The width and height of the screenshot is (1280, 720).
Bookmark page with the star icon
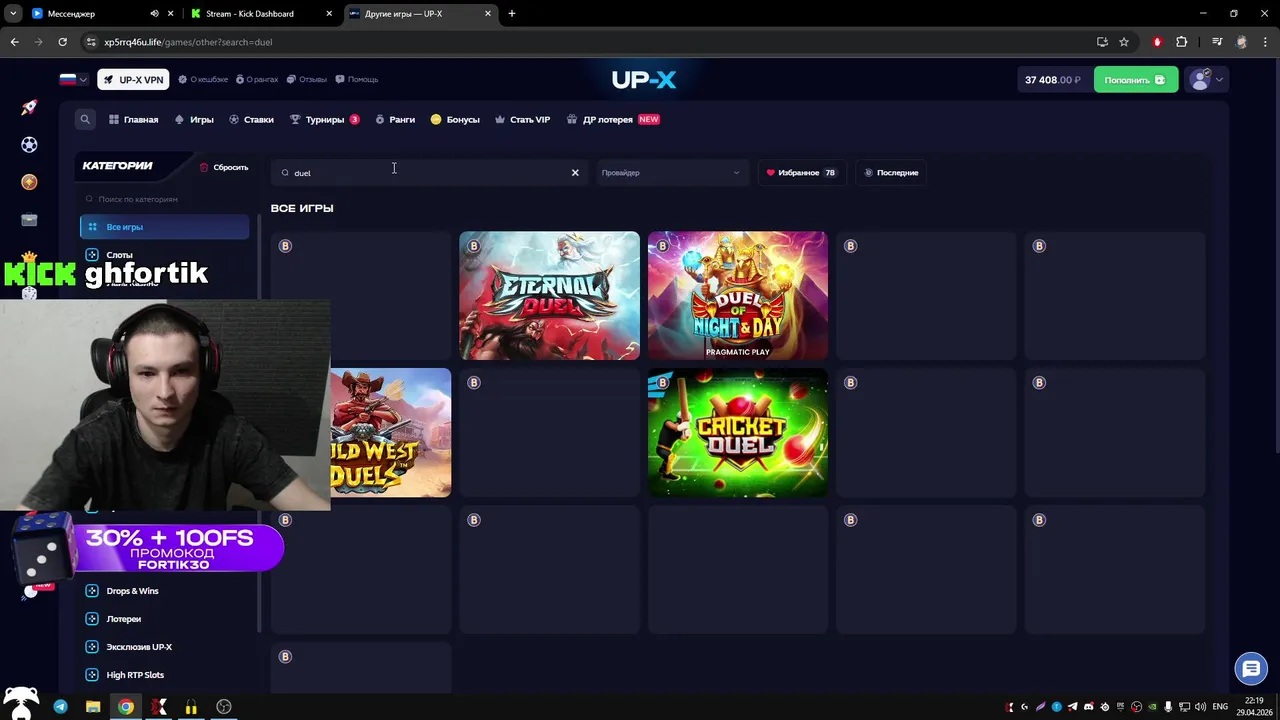click(x=1124, y=42)
